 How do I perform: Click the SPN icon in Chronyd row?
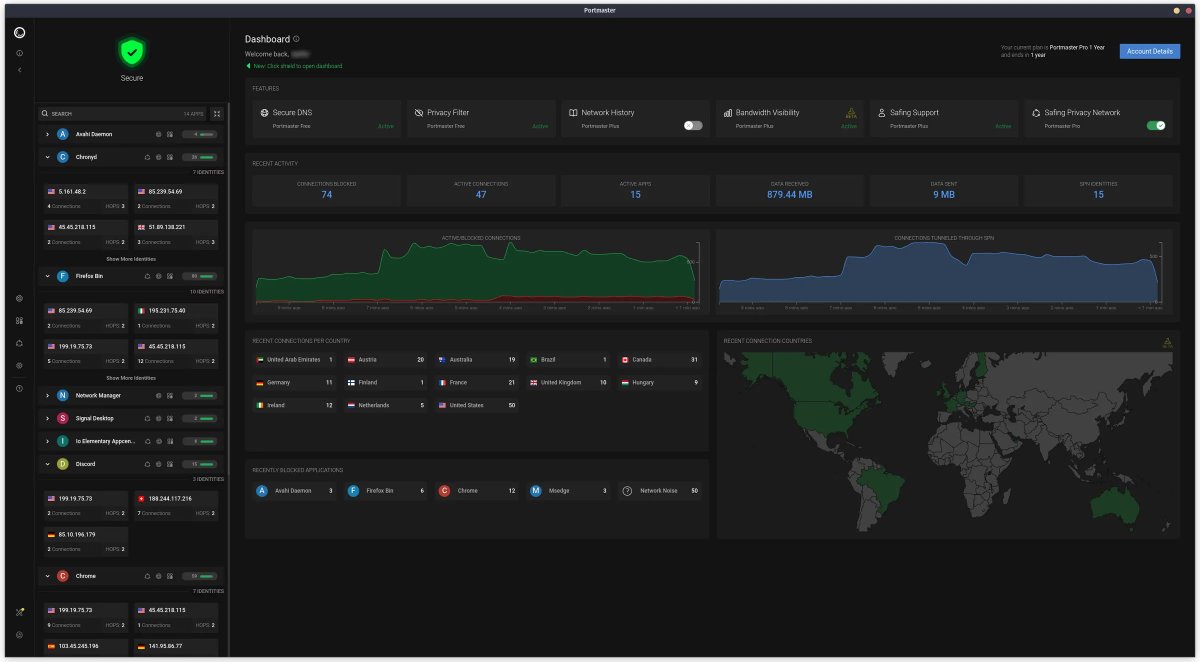coord(147,157)
